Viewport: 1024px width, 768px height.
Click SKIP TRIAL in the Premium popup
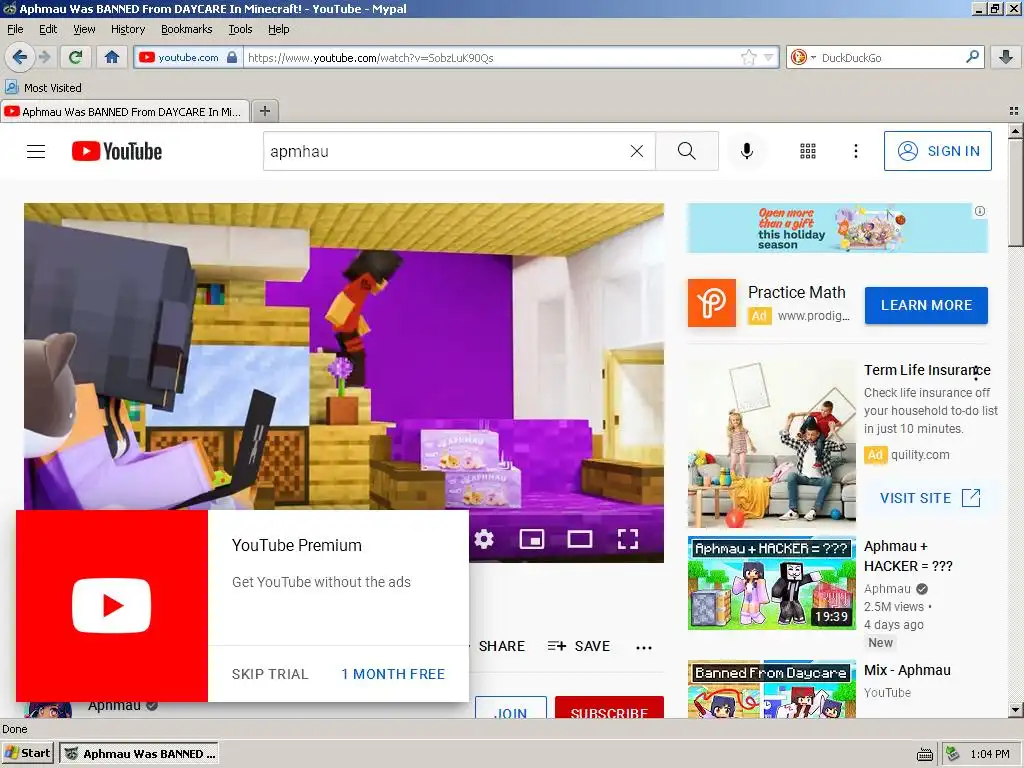click(270, 674)
